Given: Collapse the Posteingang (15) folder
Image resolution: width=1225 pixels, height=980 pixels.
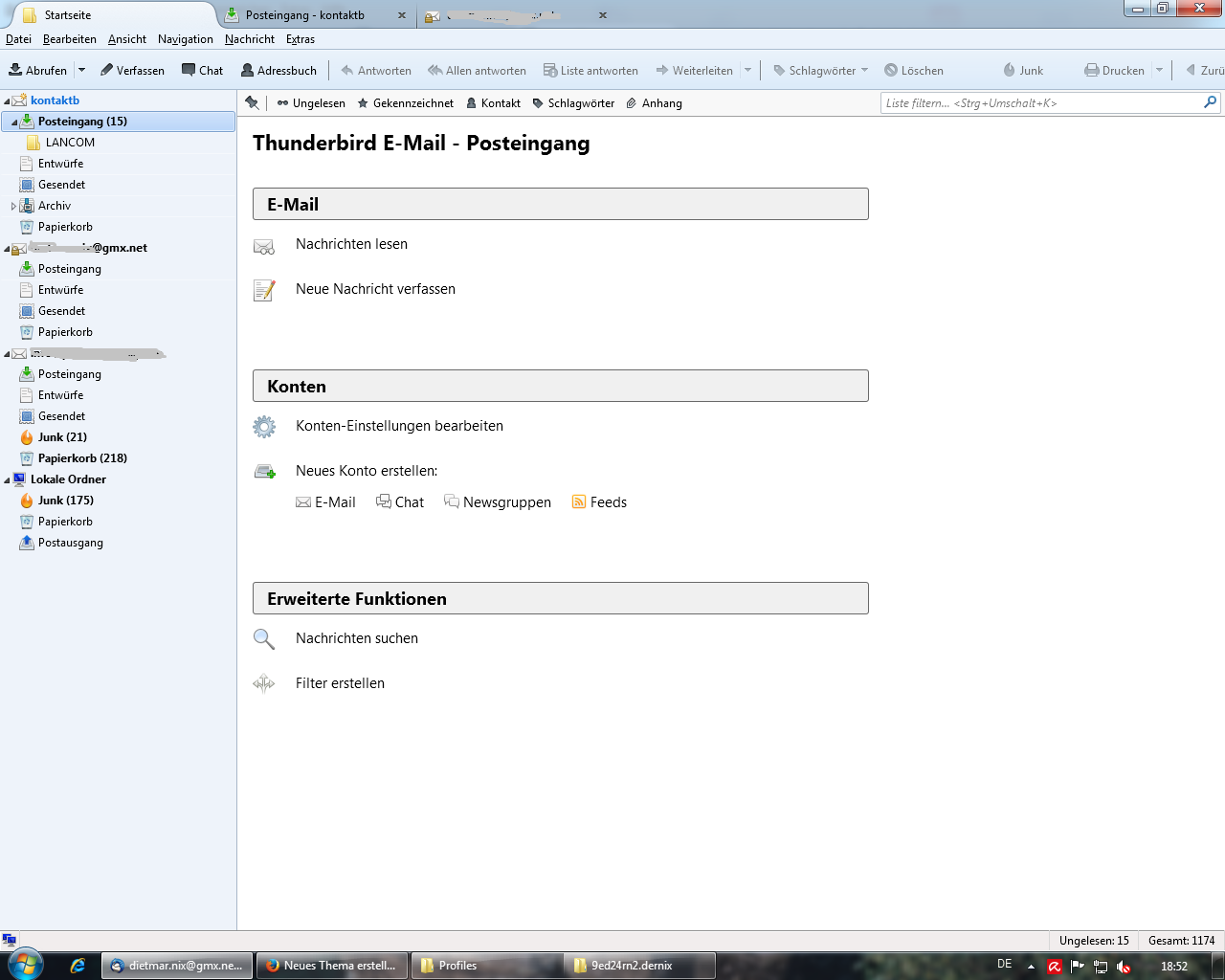Looking at the screenshot, I should tap(14, 122).
